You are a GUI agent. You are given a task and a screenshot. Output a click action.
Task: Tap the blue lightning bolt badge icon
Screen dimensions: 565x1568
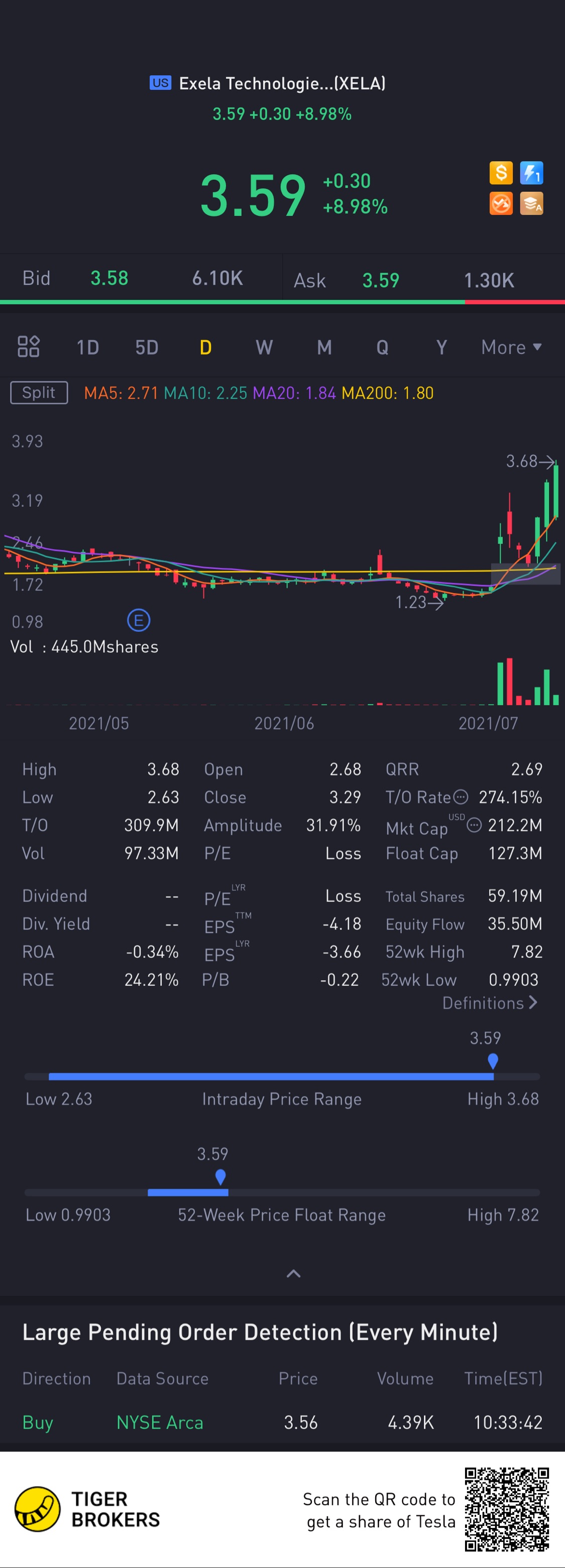pyautogui.click(x=531, y=173)
